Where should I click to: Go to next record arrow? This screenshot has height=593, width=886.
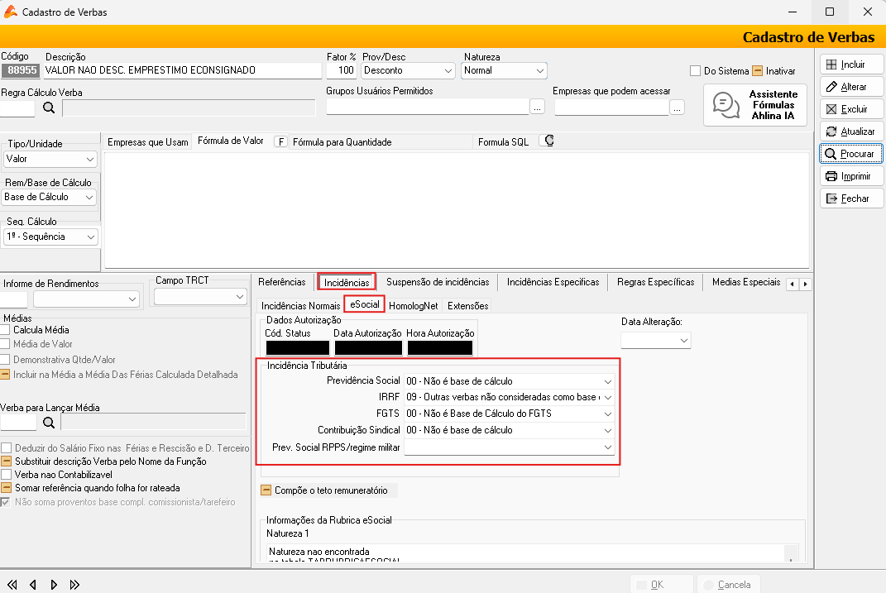(54, 585)
